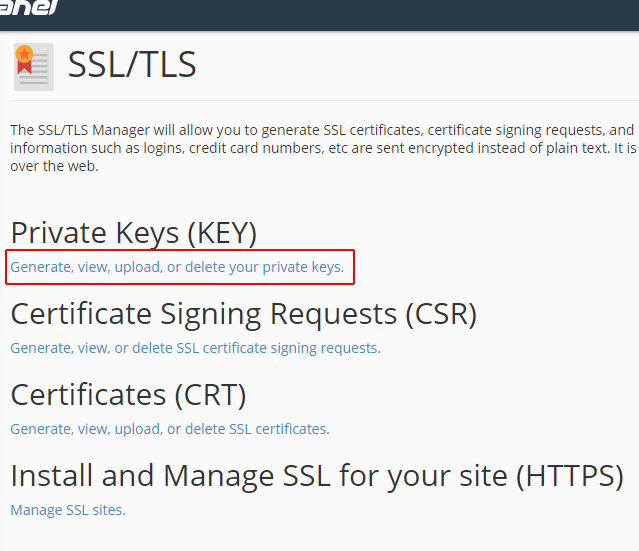Click the orange star badge on certificate icon
This screenshot has height=551, width=639.
pos(24,54)
